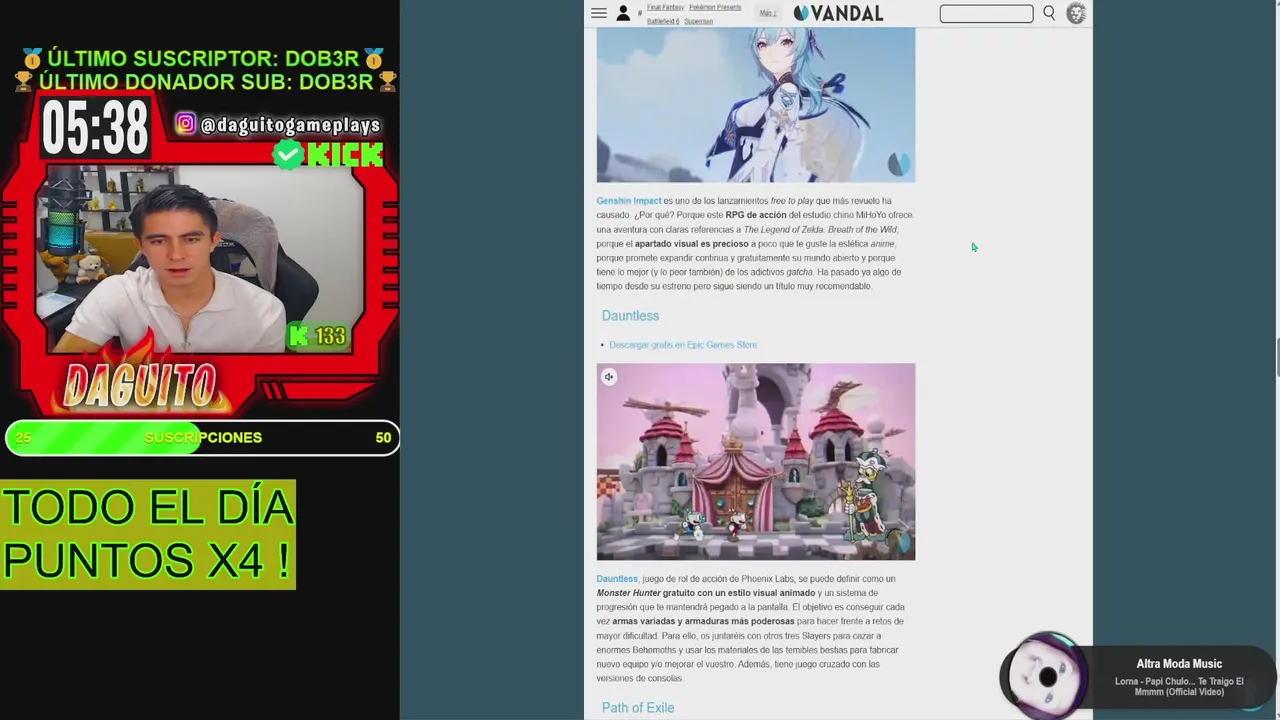Click the Final Fantasy trending link

point(665,7)
